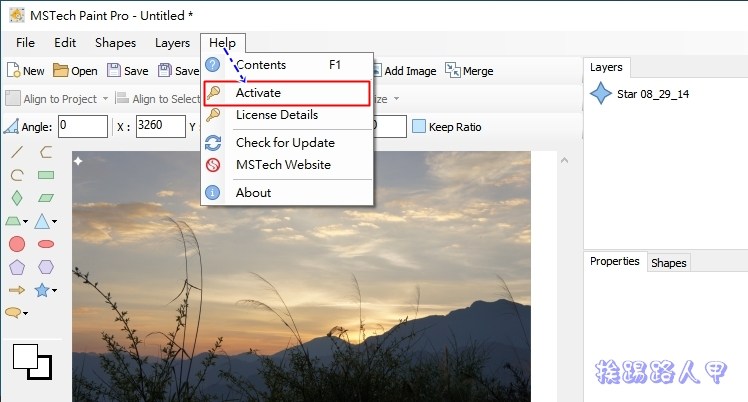Click the New document toolbar button

[26, 71]
